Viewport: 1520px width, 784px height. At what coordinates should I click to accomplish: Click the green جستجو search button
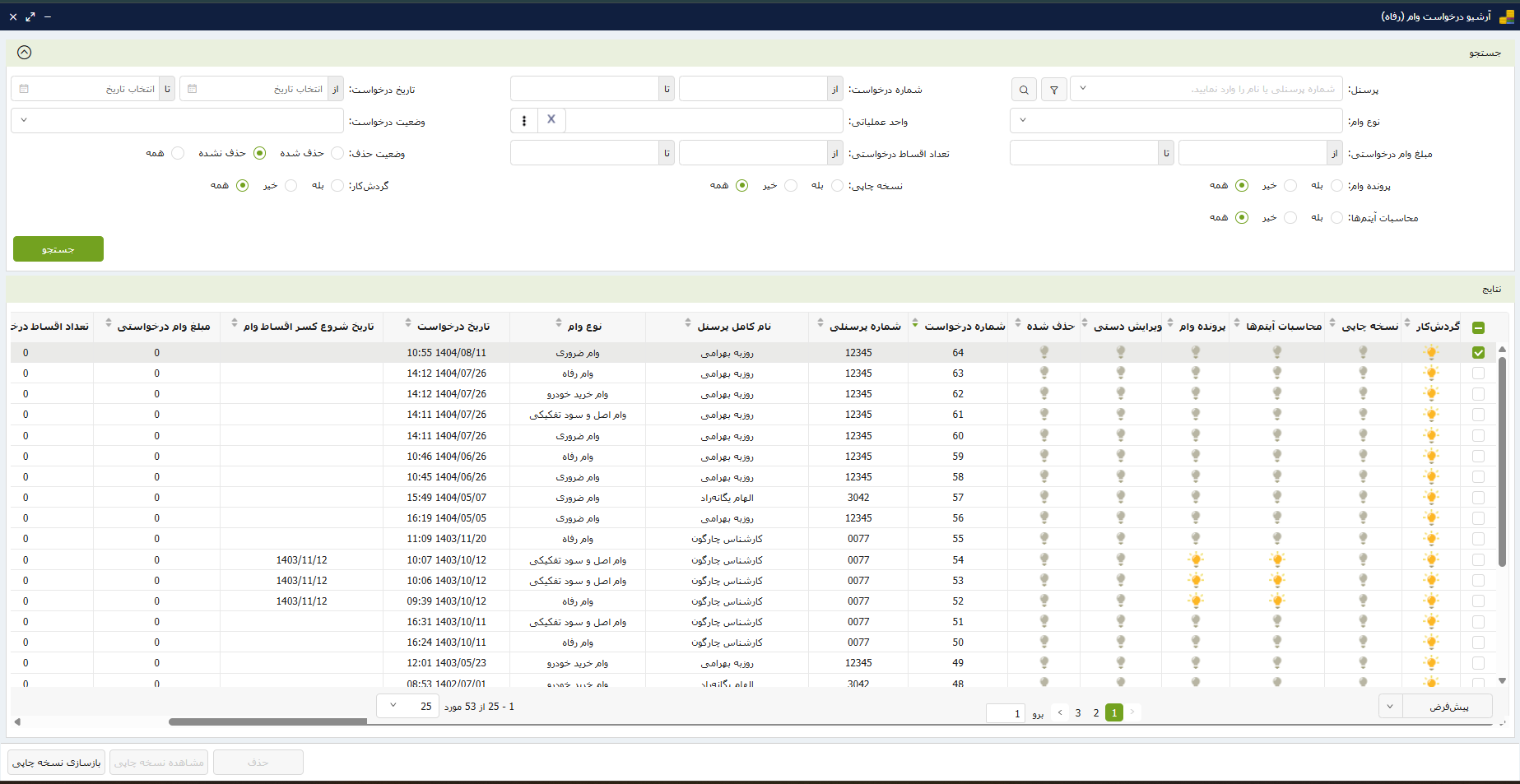(x=58, y=249)
